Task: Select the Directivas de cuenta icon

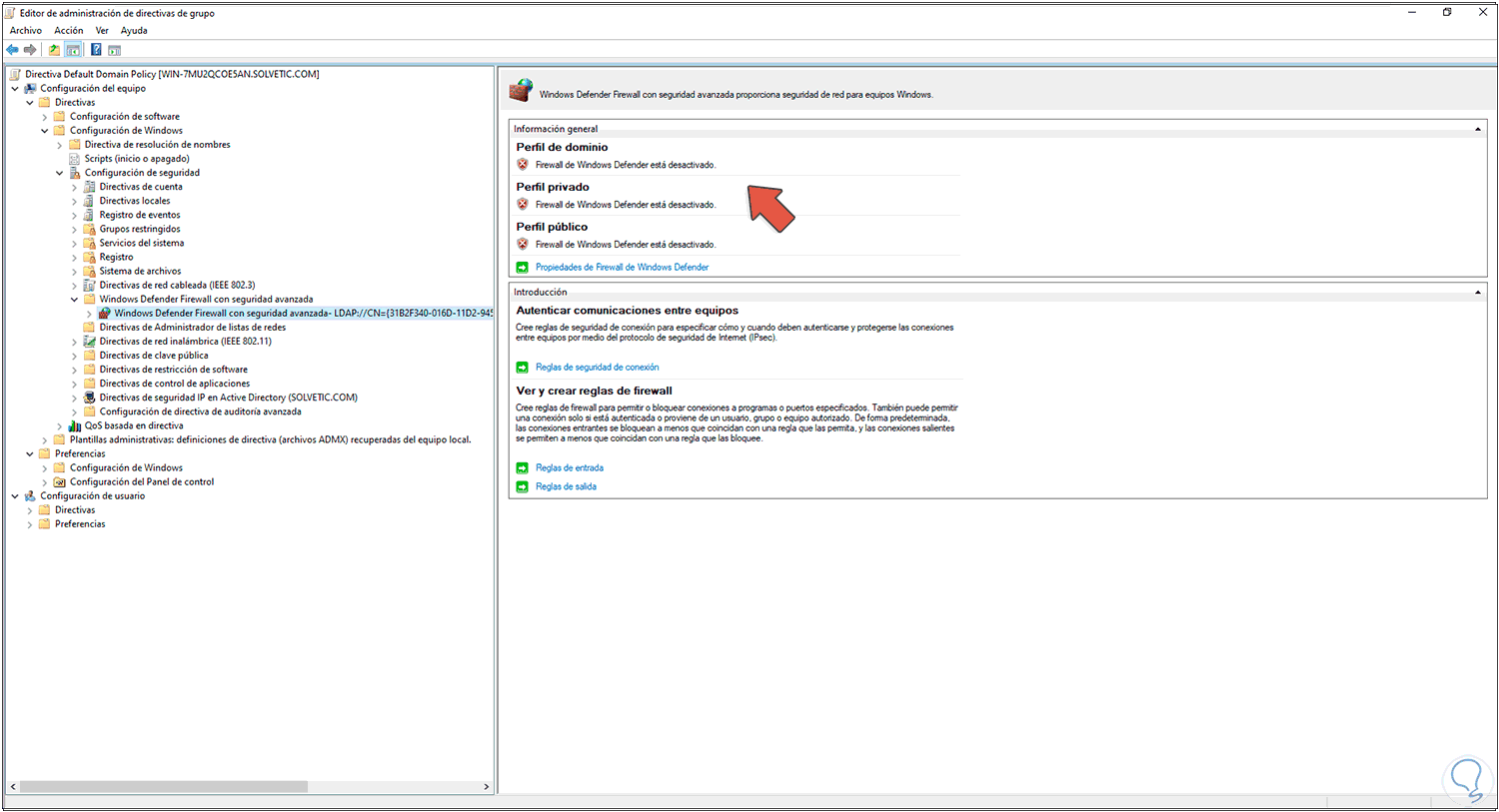Action: click(90, 187)
